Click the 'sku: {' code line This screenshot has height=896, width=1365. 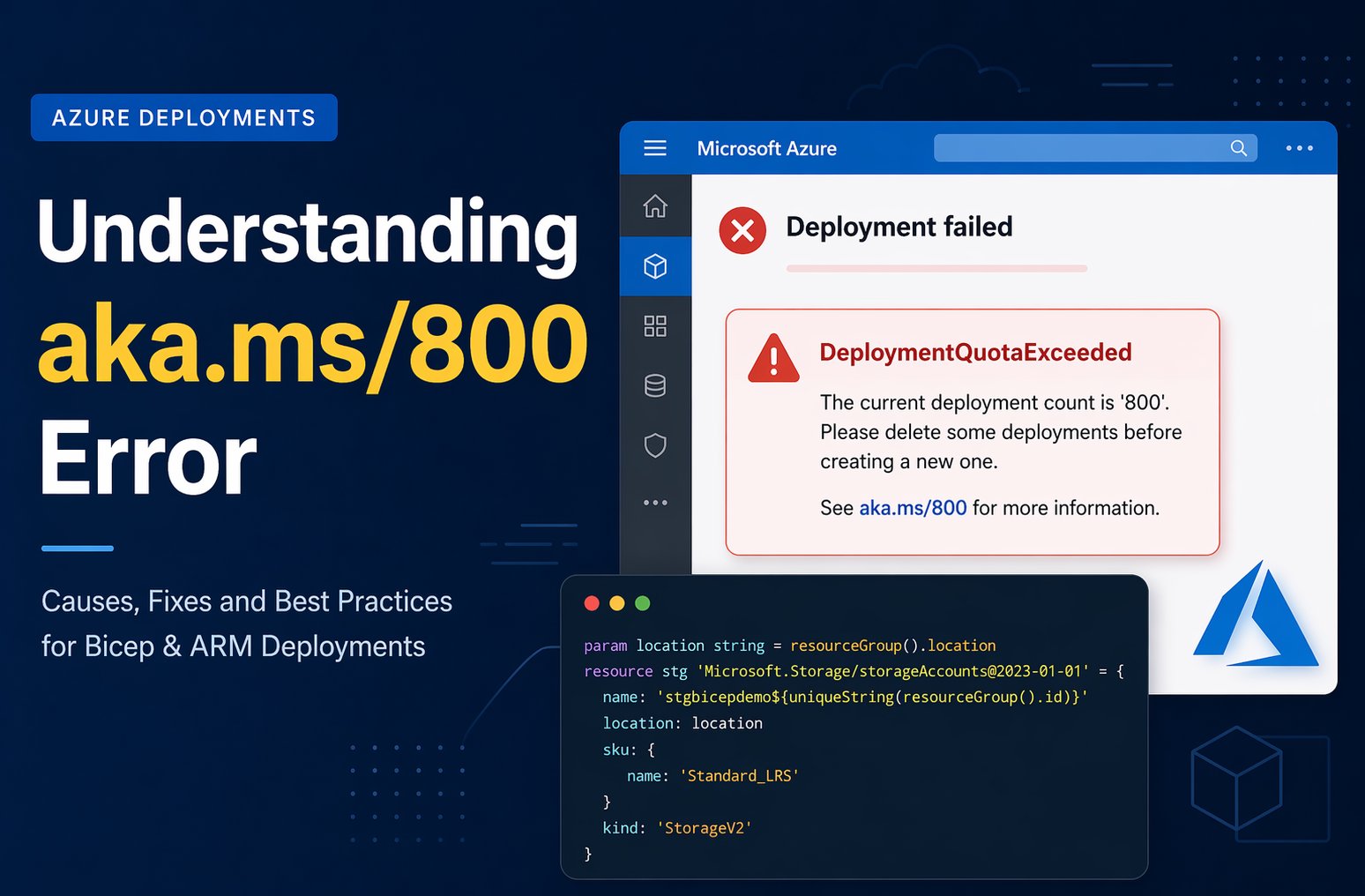coord(629,750)
